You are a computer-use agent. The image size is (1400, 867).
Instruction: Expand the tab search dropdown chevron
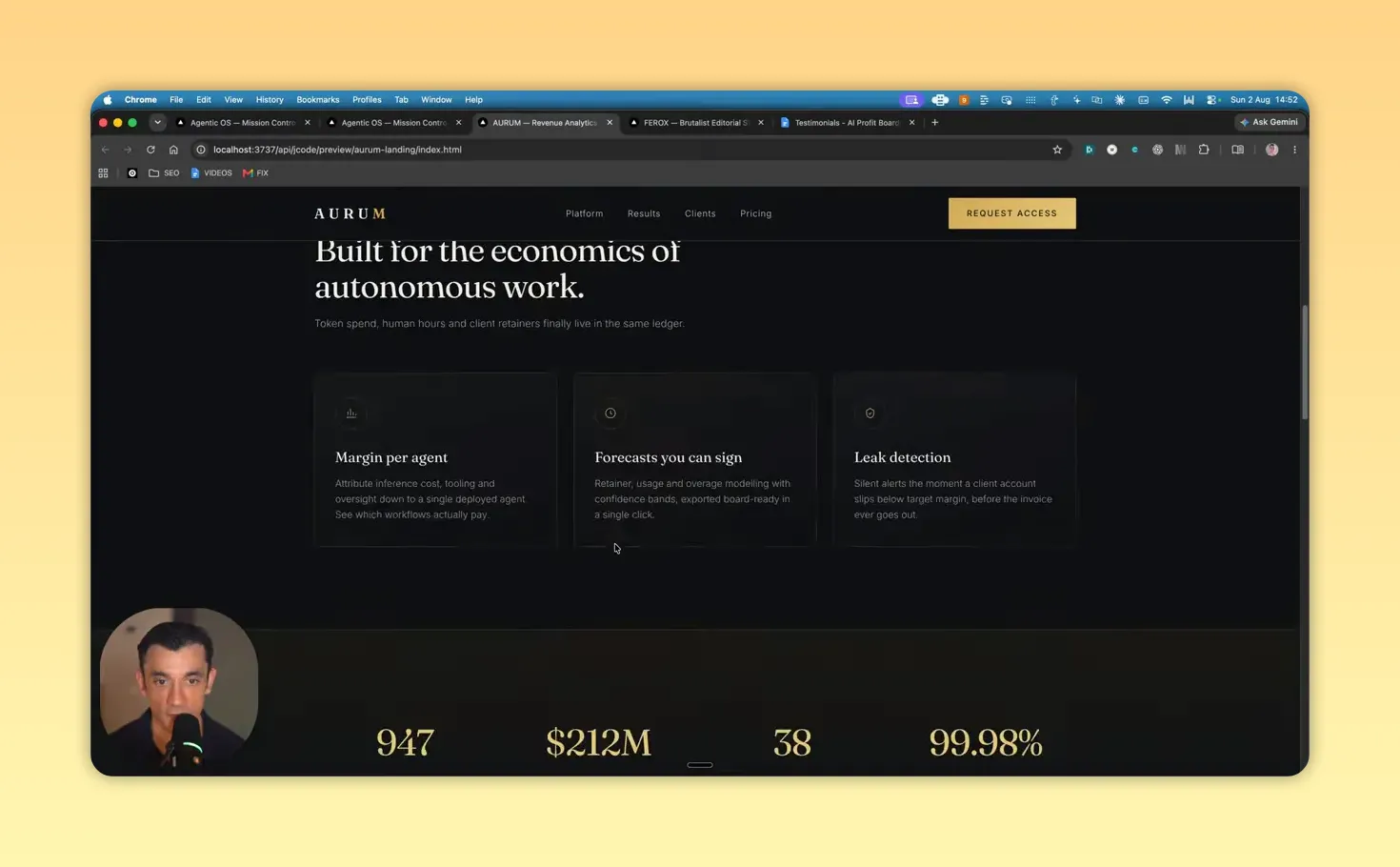[157, 122]
